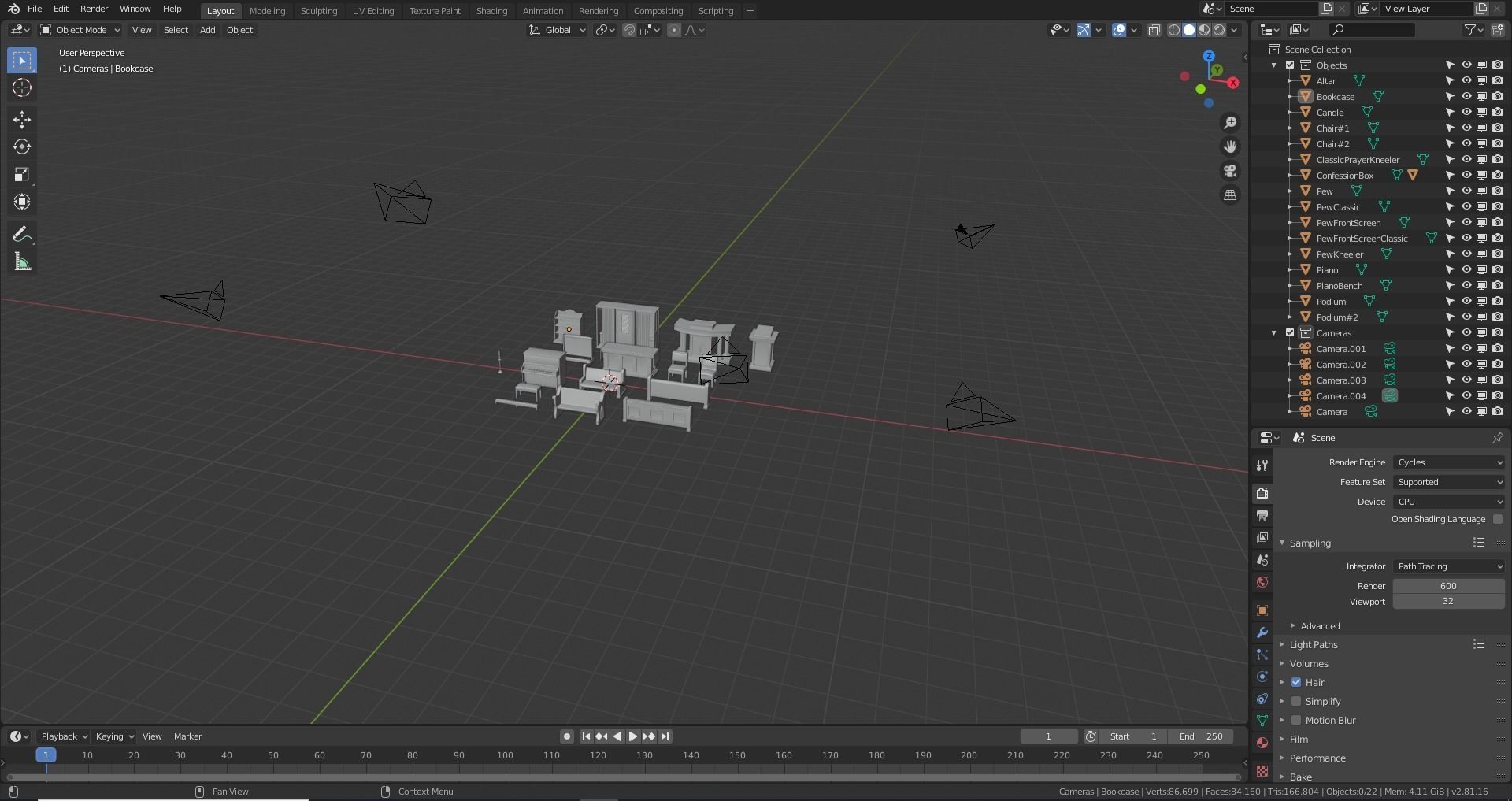Switch to wireframe viewport shading
This screenshot has width=1512, height=801.
(1174, 30)
